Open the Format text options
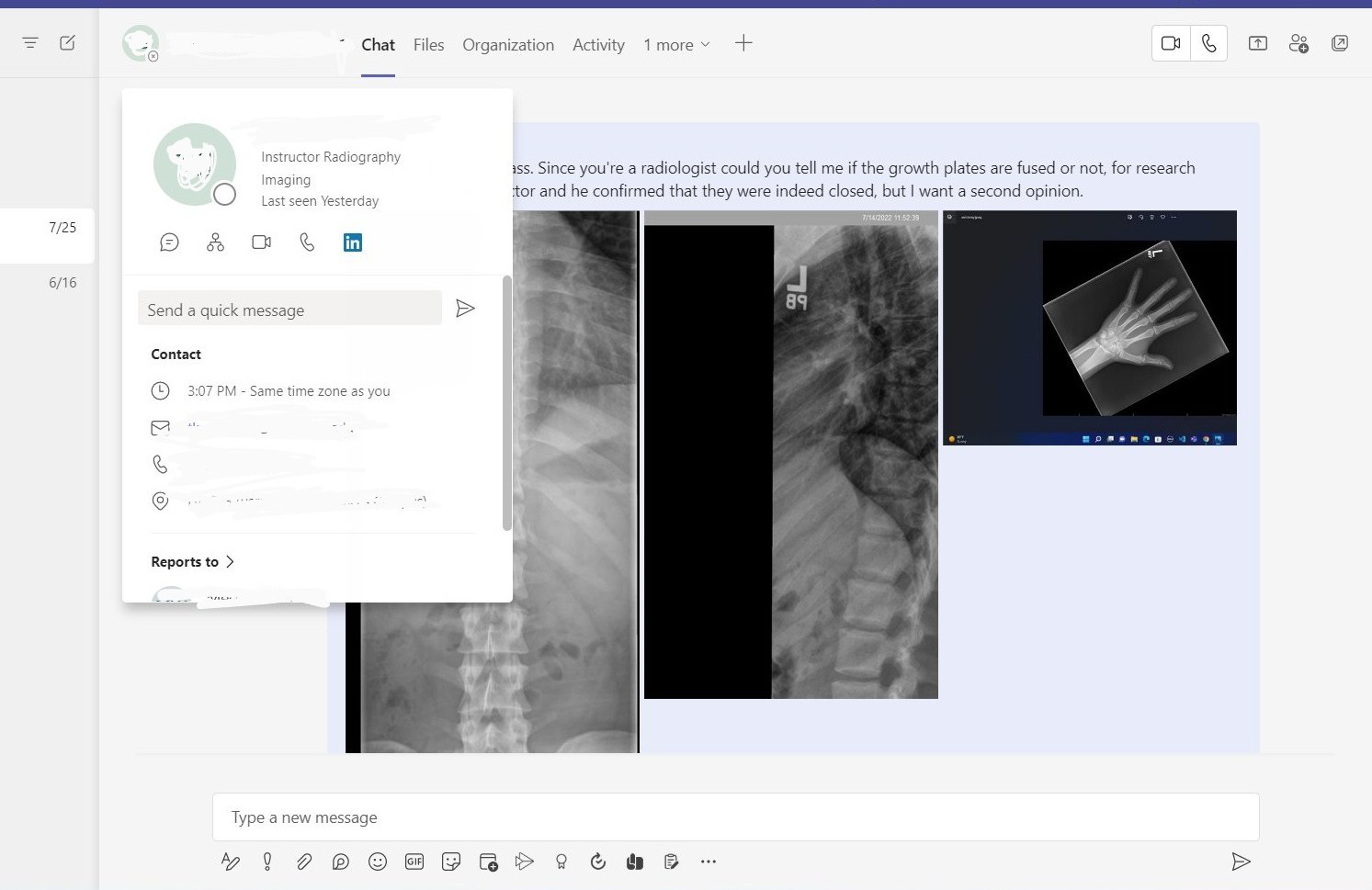Image resolution: width=1372 pixels, height=890 pixels. click(231, 862)
